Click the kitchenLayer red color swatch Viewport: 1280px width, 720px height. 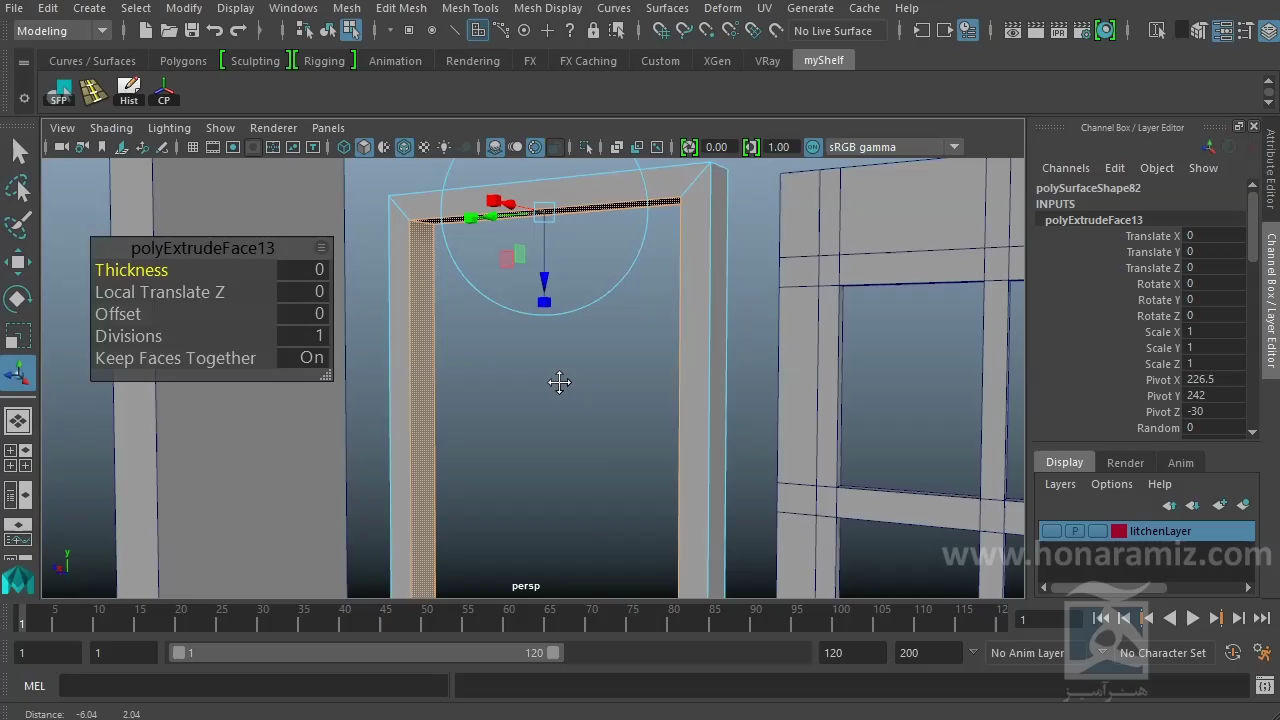1119,531
